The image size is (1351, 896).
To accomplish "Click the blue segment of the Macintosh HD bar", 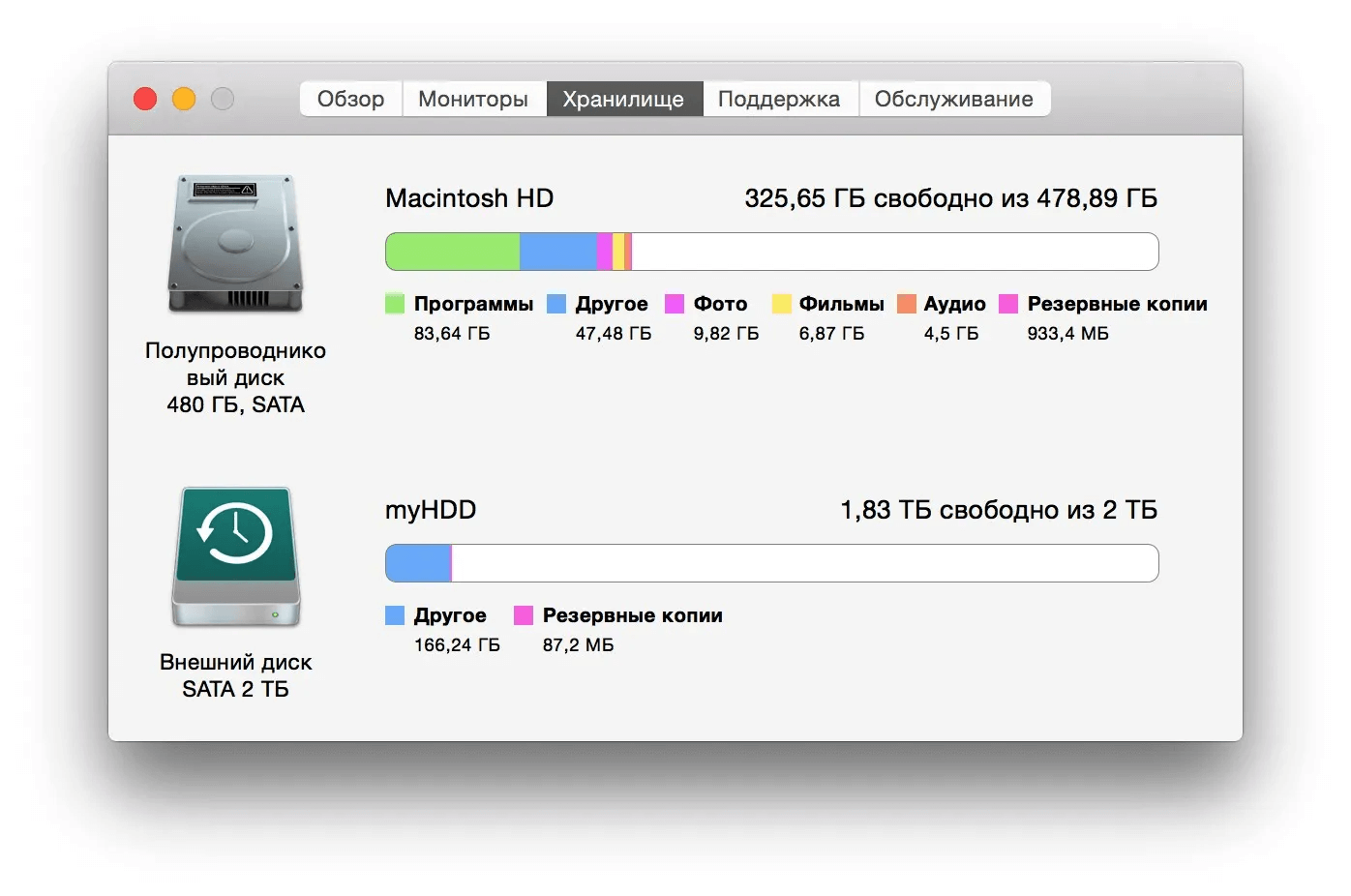I will 558,252.
